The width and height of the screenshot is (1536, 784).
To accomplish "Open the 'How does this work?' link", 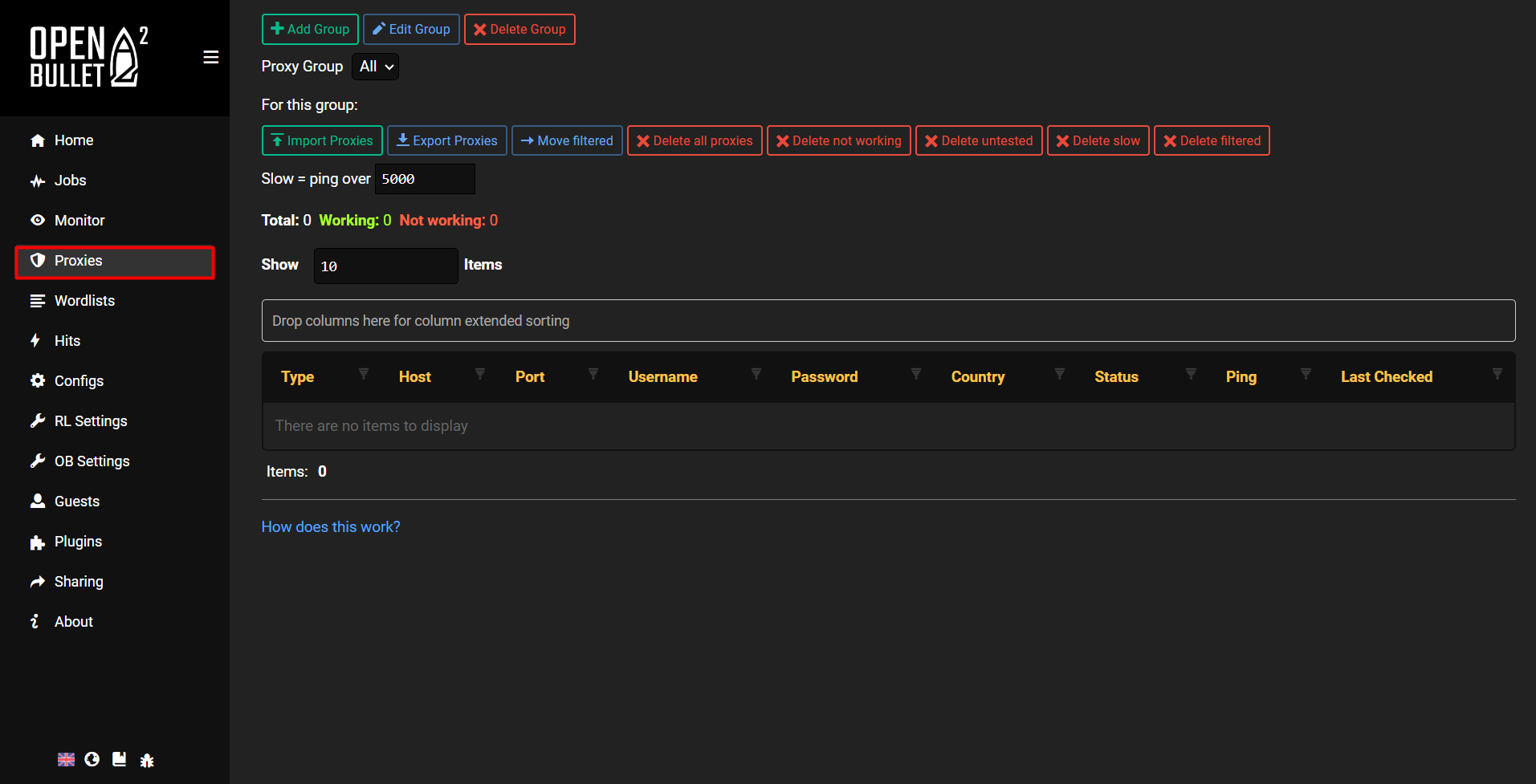I will pyautogui.click(x=331, y=527).
